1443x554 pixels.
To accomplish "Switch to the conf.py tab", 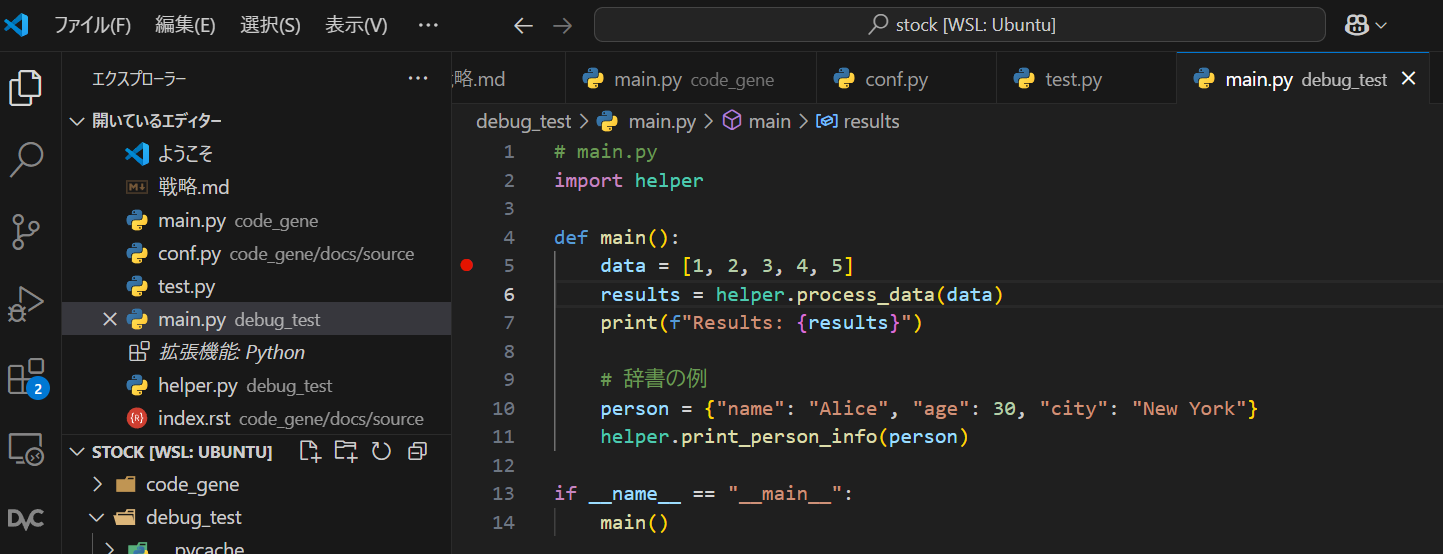I will [x=906, y=79].
